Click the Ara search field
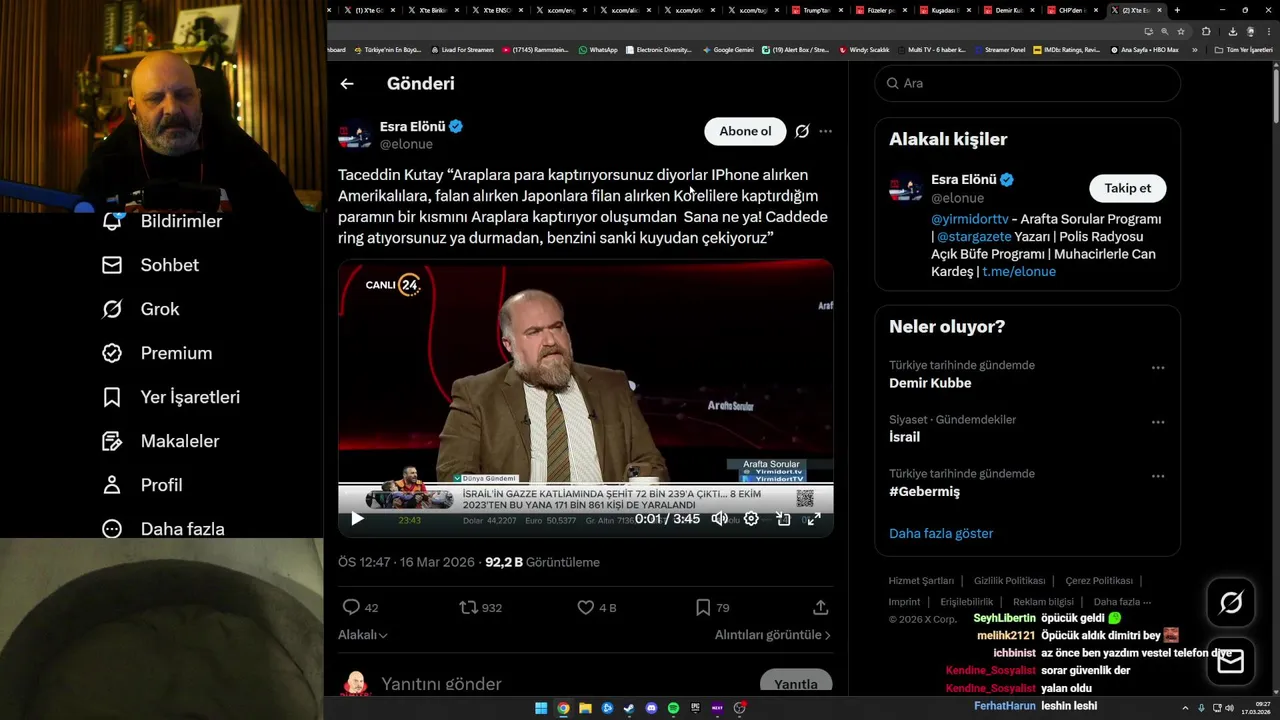Viewport: 1280px width, 720px height. (x=1028, y=84)
